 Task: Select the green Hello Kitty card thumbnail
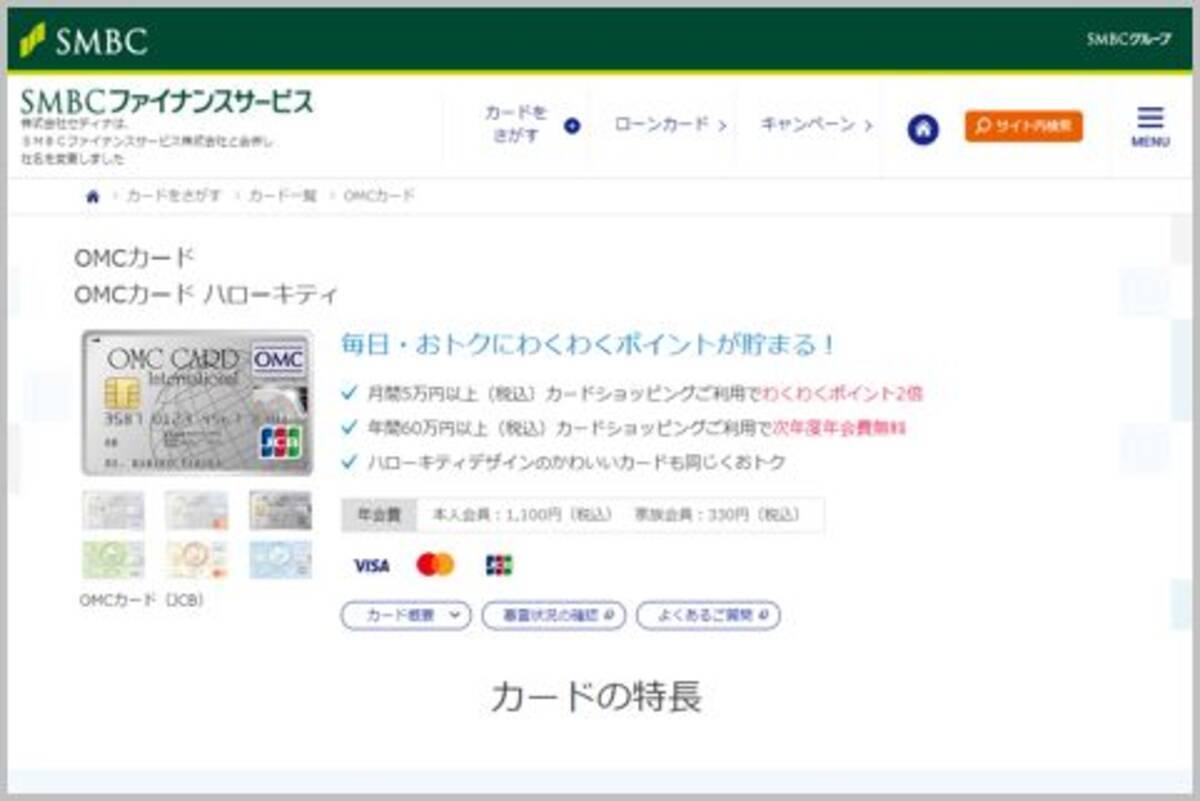pos(113,560)
